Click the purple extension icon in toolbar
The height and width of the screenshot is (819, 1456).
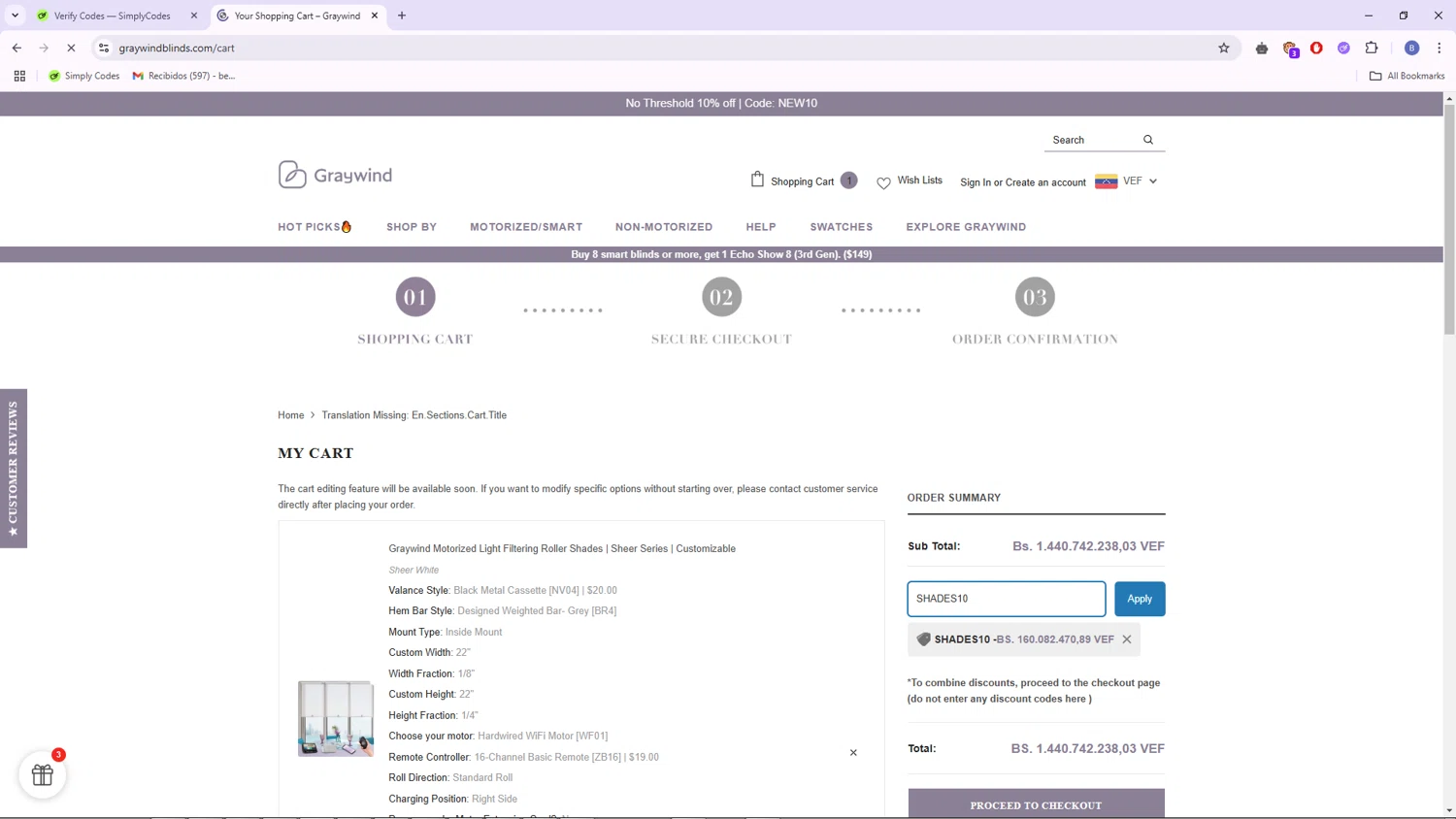[x=1343, y=48]
